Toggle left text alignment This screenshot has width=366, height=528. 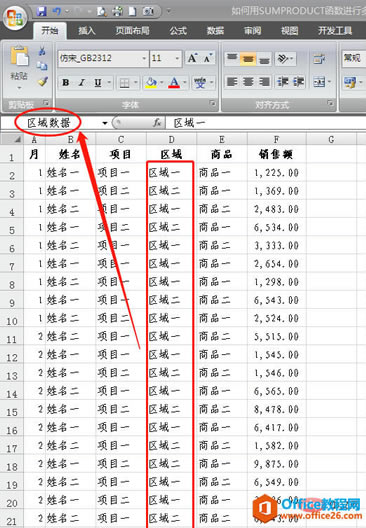(232, 82)
